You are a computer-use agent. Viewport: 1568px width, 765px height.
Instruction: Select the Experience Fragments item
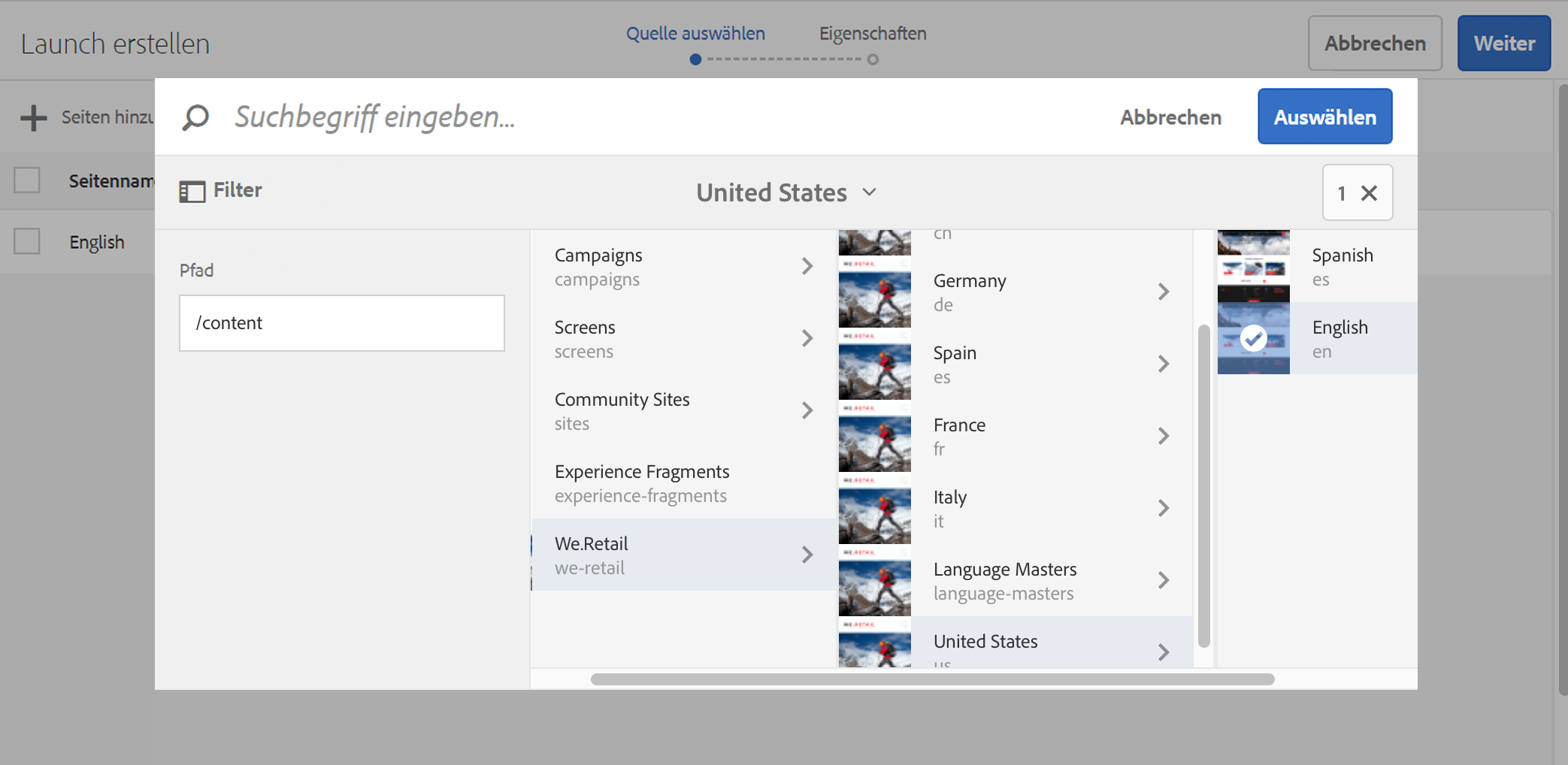[683, 483]
